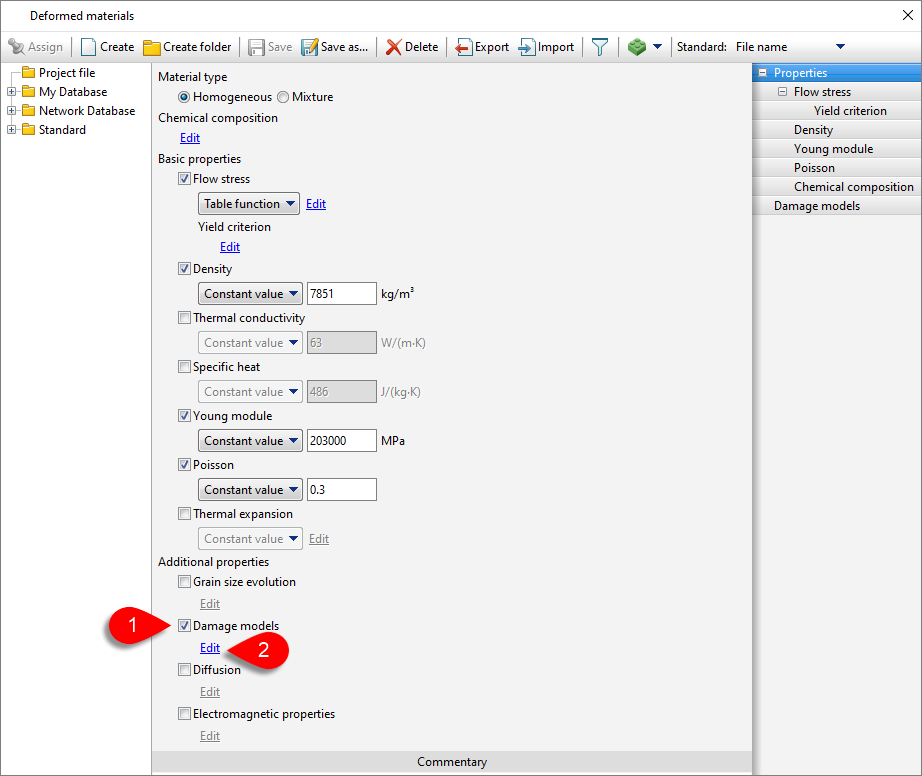Expand the My Database tree node
This screenshot has width=922, height=776.
click(9, 91)
